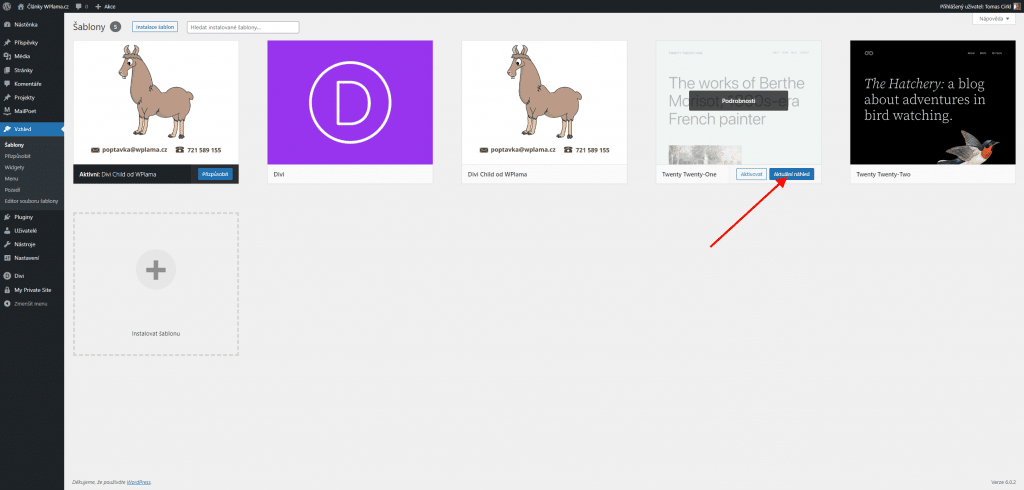Open Přizpůsobit submenu item in sidebar
Screen dimensions: 1024x490
click(18, 156)
